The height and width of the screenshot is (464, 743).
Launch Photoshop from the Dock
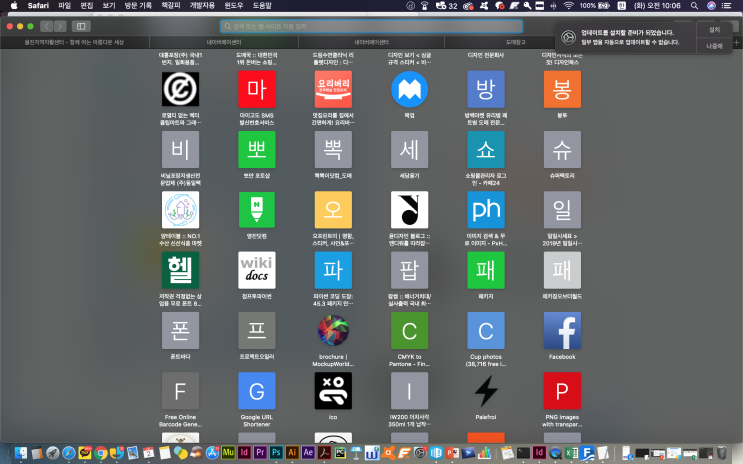[x=276, y=453]
